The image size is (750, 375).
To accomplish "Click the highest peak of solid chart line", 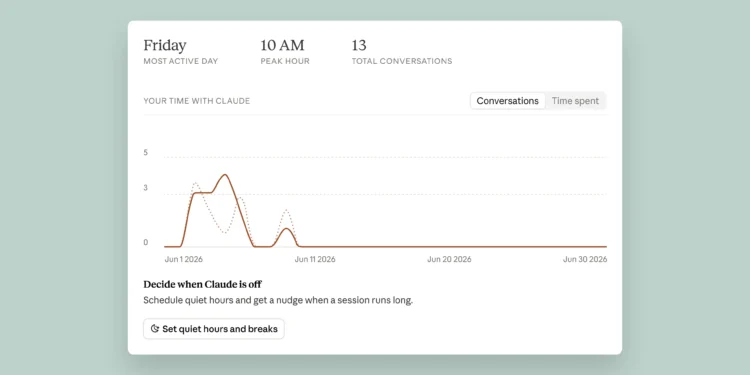I will click(x=225, y=175).
